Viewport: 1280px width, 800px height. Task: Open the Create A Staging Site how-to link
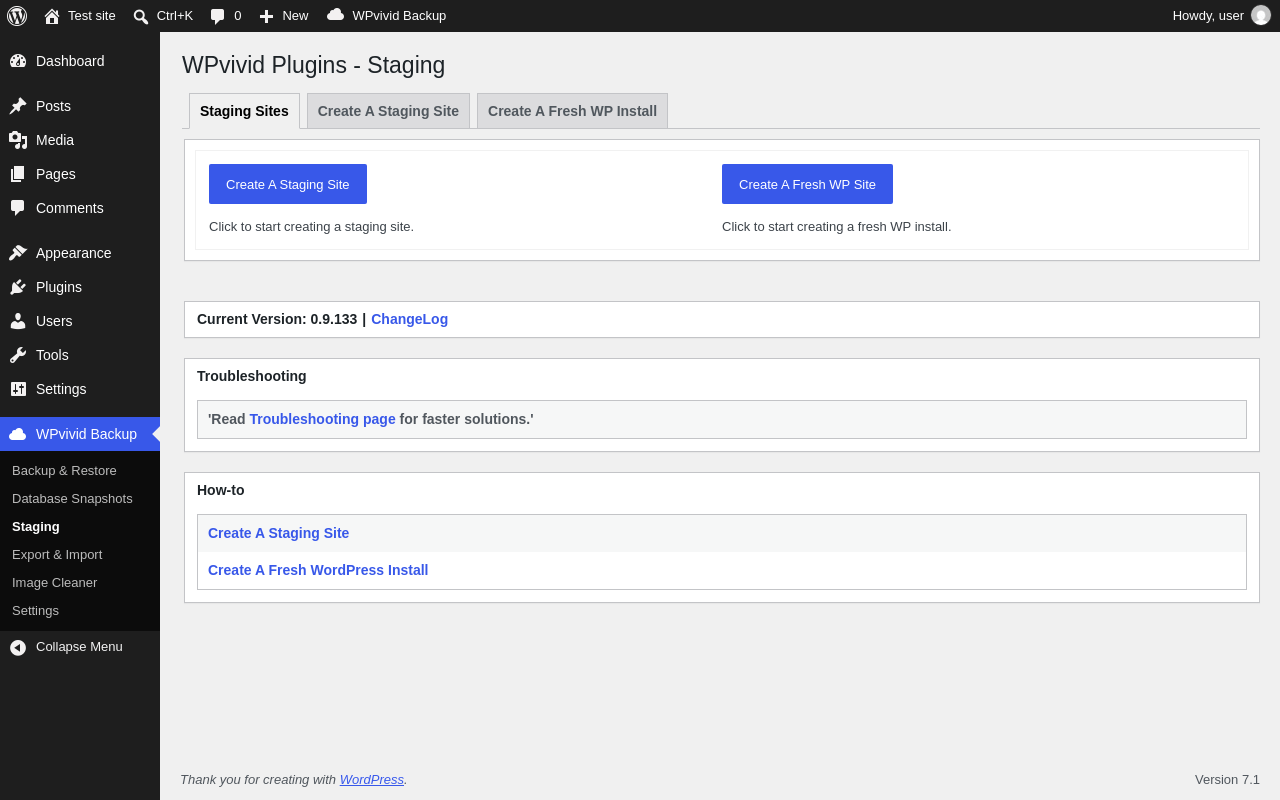(x=279, y=533)
